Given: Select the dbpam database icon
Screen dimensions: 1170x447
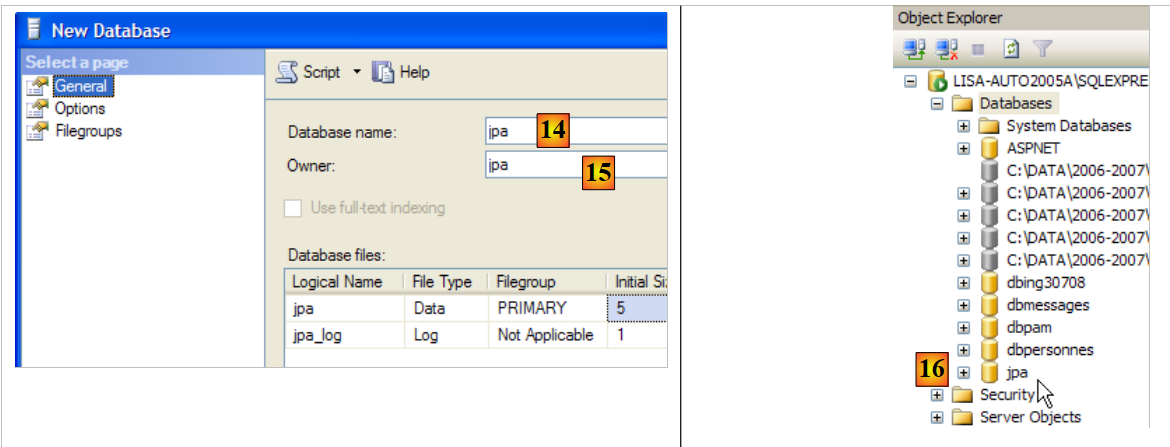Looking at the screenshot, I should coord(990,328).
